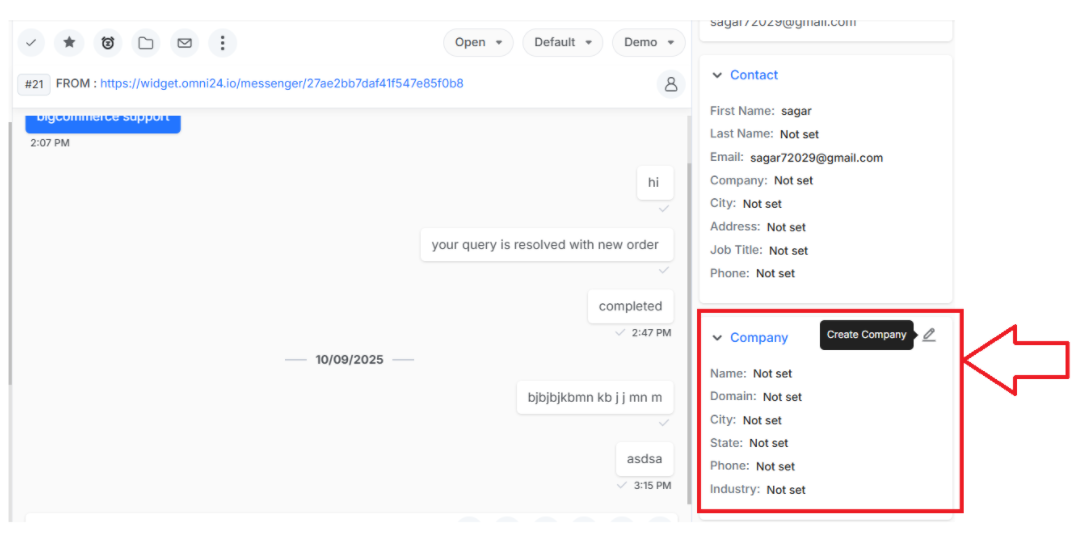Collapse the Contact section chevron

(x=717, y=75)
